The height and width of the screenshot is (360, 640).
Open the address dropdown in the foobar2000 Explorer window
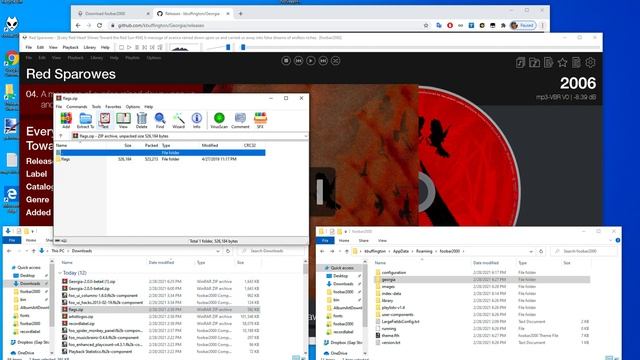coord(531,251)
